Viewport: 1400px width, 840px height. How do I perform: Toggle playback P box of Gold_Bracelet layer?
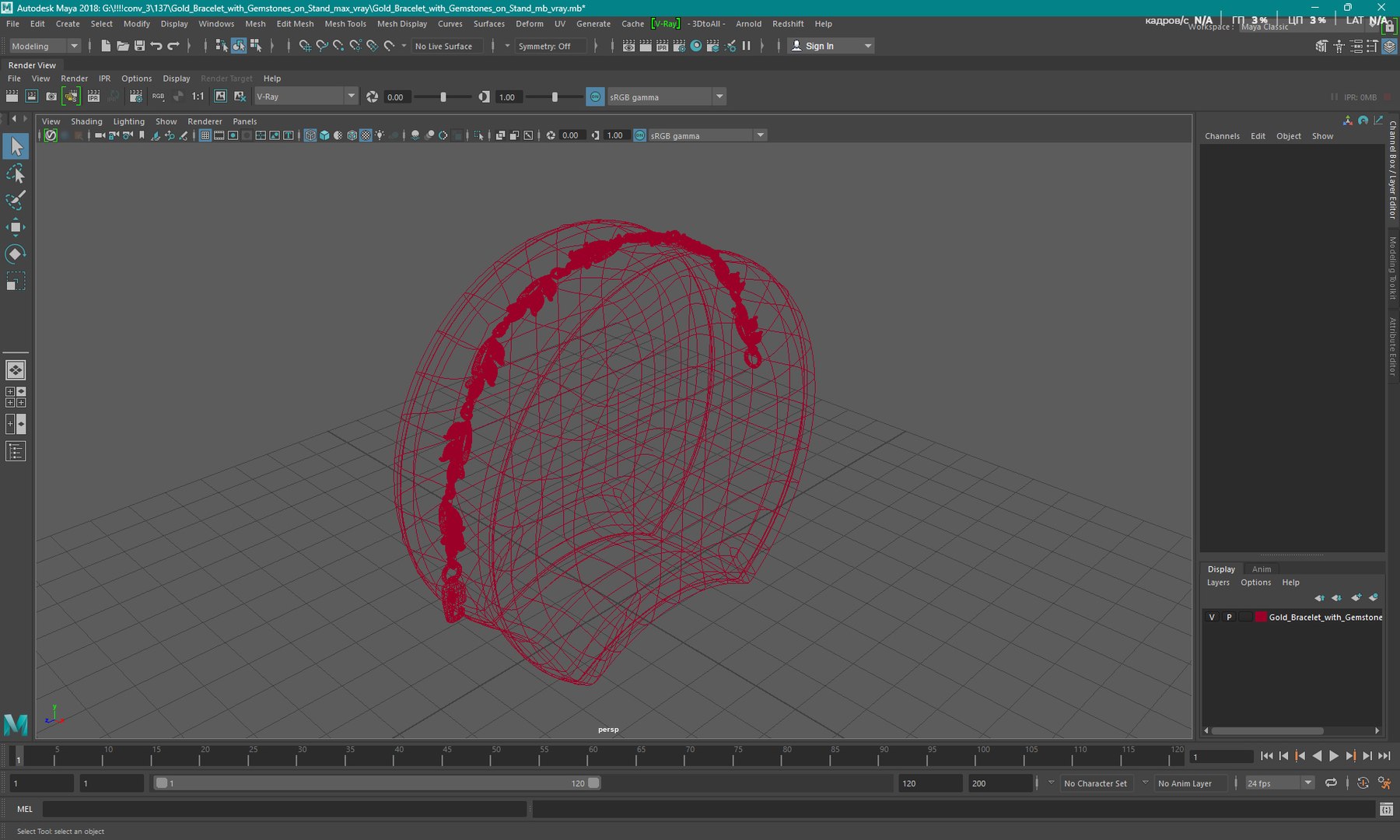point(1229,617)
